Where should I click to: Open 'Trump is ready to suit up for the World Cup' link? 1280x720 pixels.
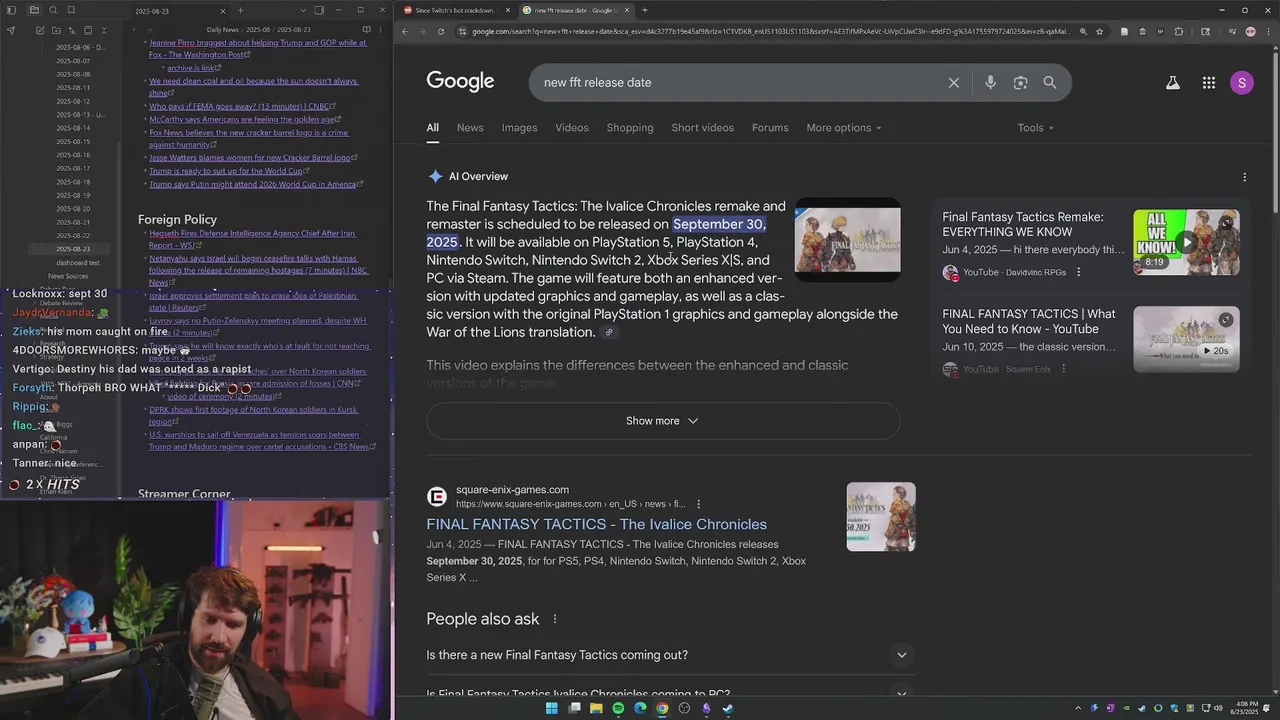coord(225,171)
